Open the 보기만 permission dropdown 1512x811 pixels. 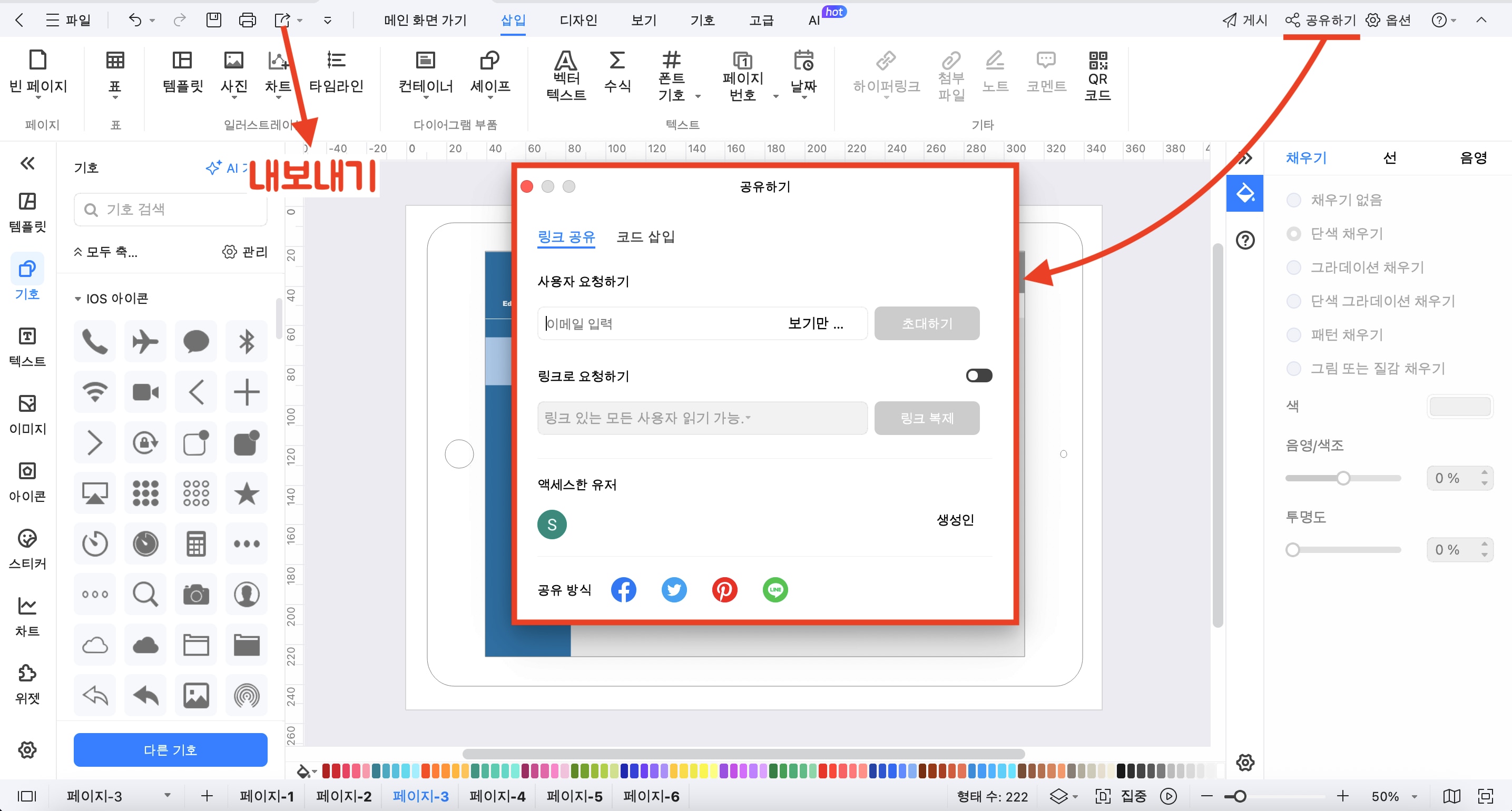click(816, 323)
